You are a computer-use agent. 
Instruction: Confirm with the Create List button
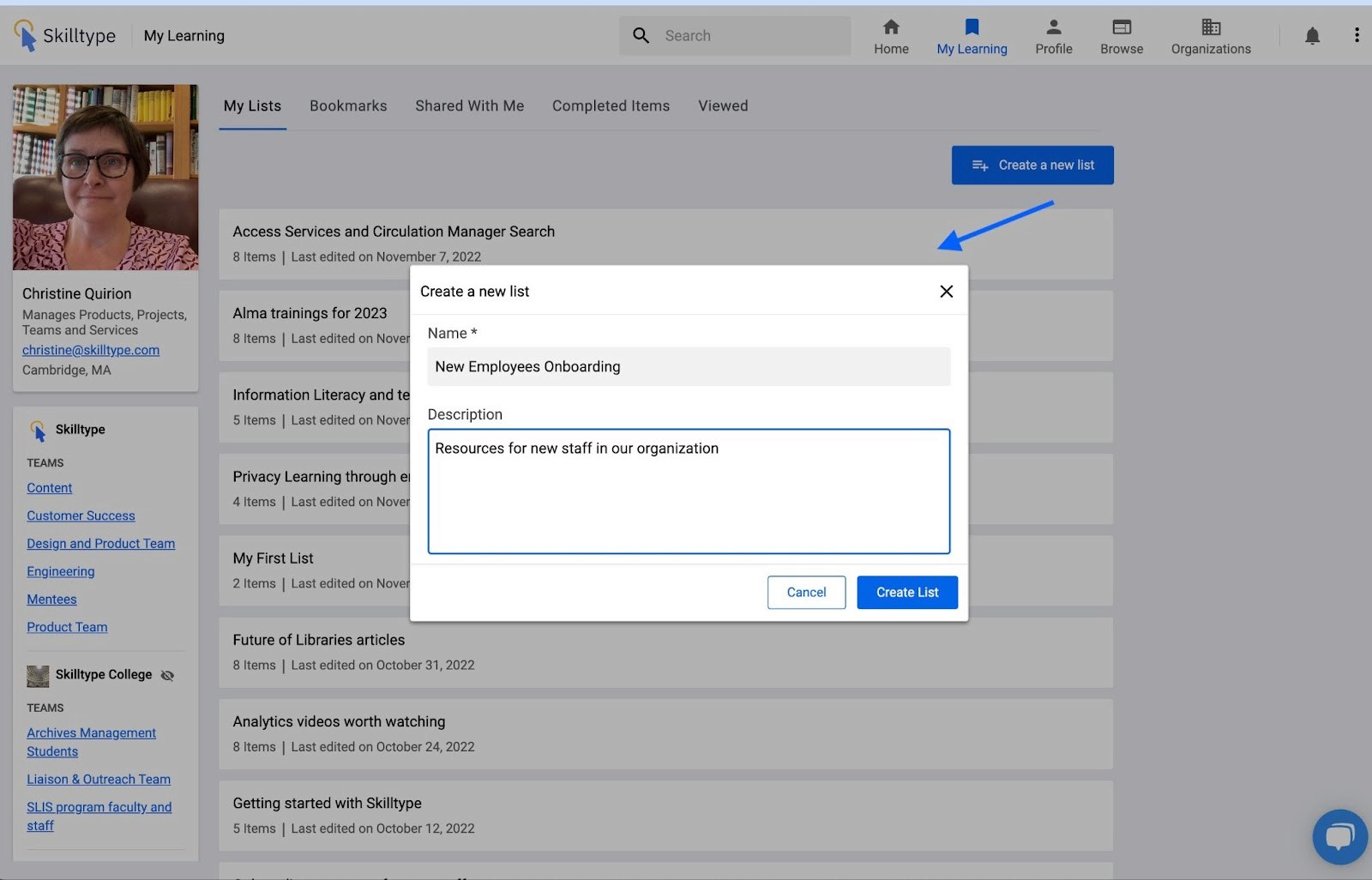tap(907, 593)
